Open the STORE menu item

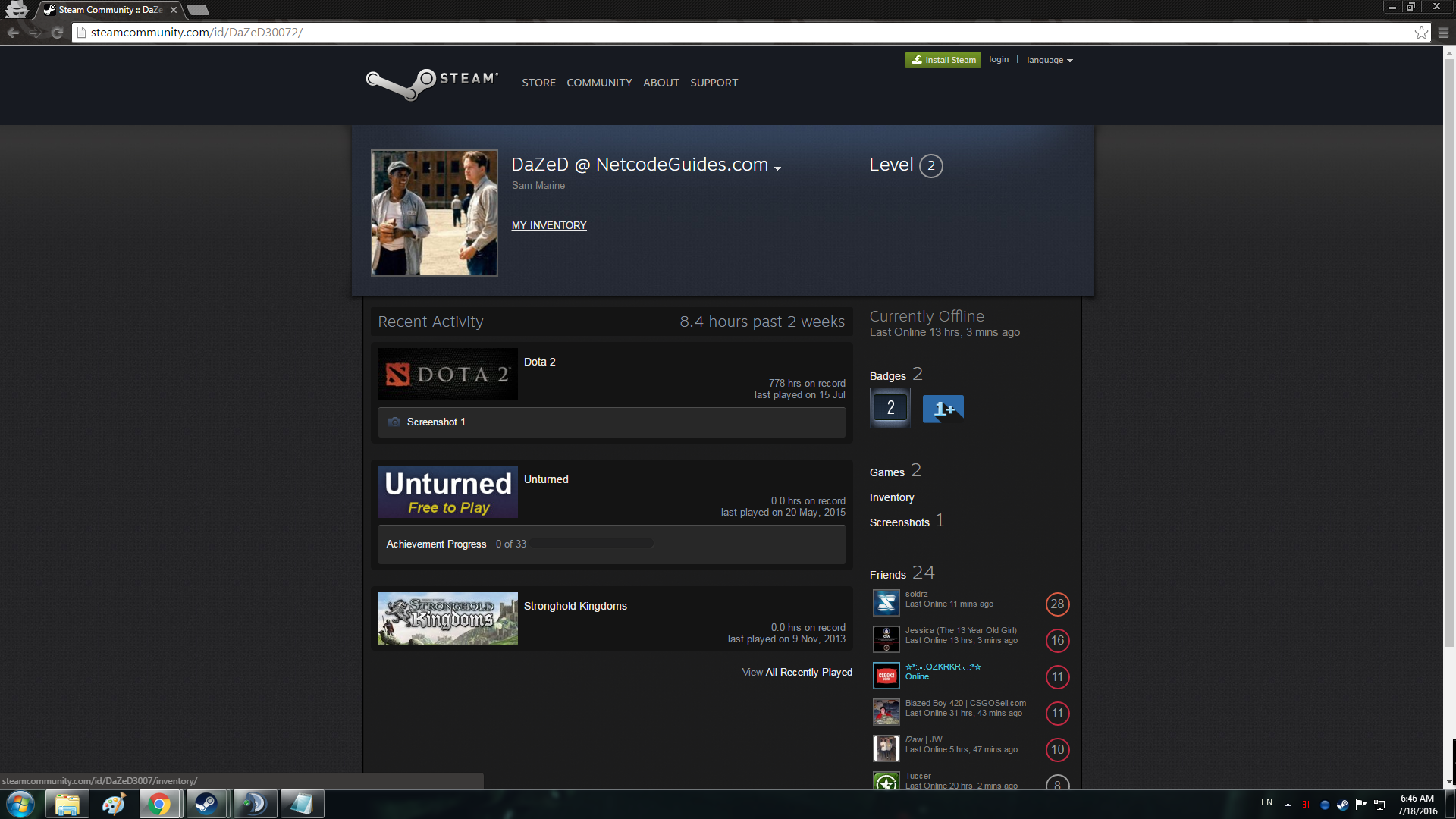(x=538, y=83)
